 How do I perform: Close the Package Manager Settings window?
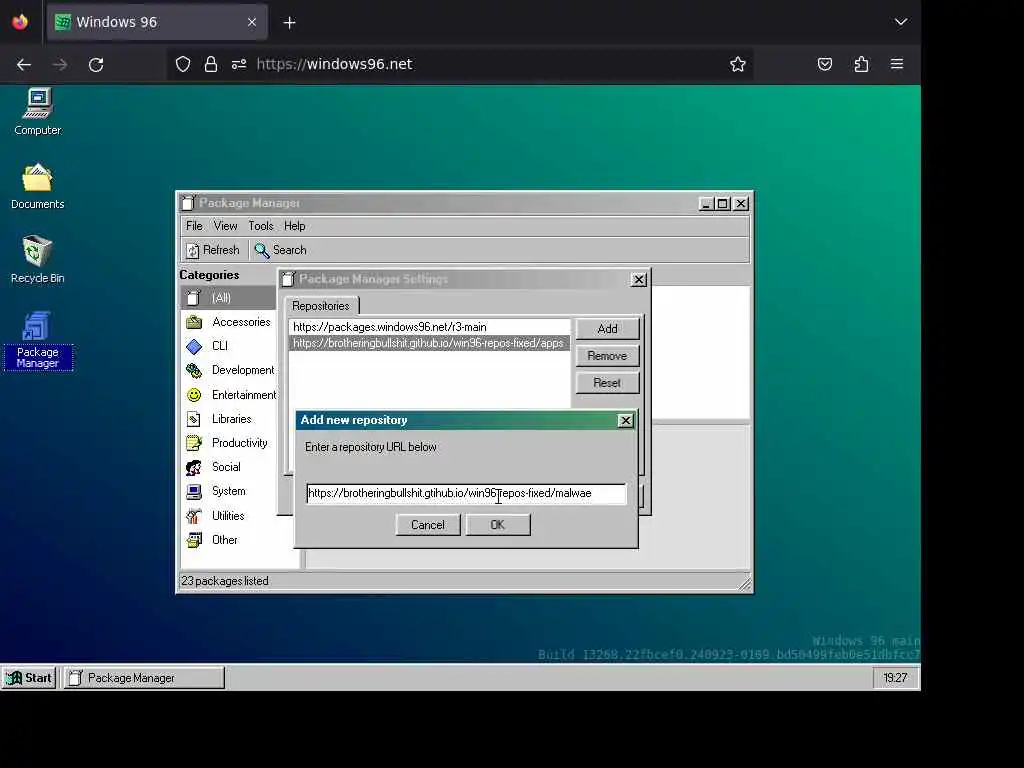(x=639, y=280)
